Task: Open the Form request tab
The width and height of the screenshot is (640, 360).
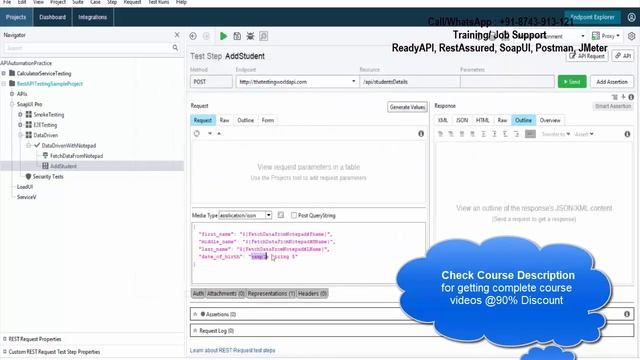Action: click(268, 120)
